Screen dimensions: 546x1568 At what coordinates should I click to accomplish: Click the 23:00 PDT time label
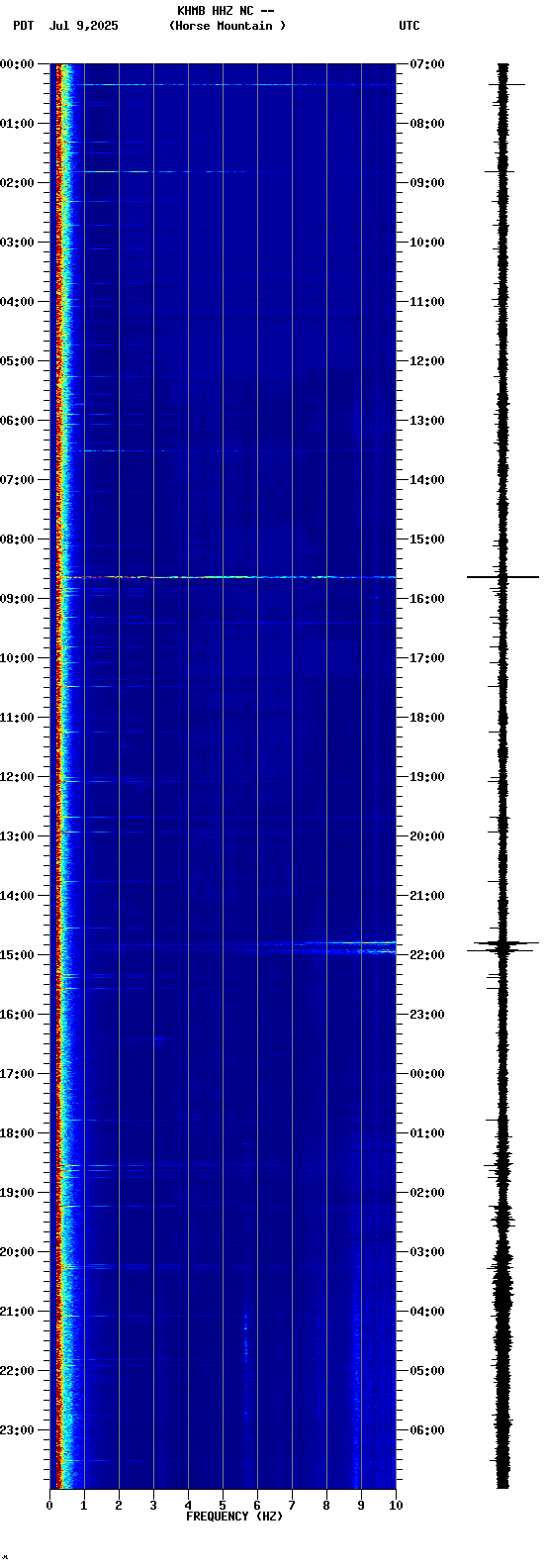[17, 1430]
